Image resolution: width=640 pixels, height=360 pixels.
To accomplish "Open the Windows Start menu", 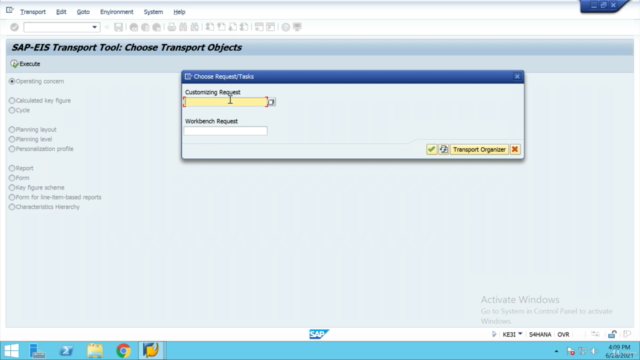I will (11, 351).
